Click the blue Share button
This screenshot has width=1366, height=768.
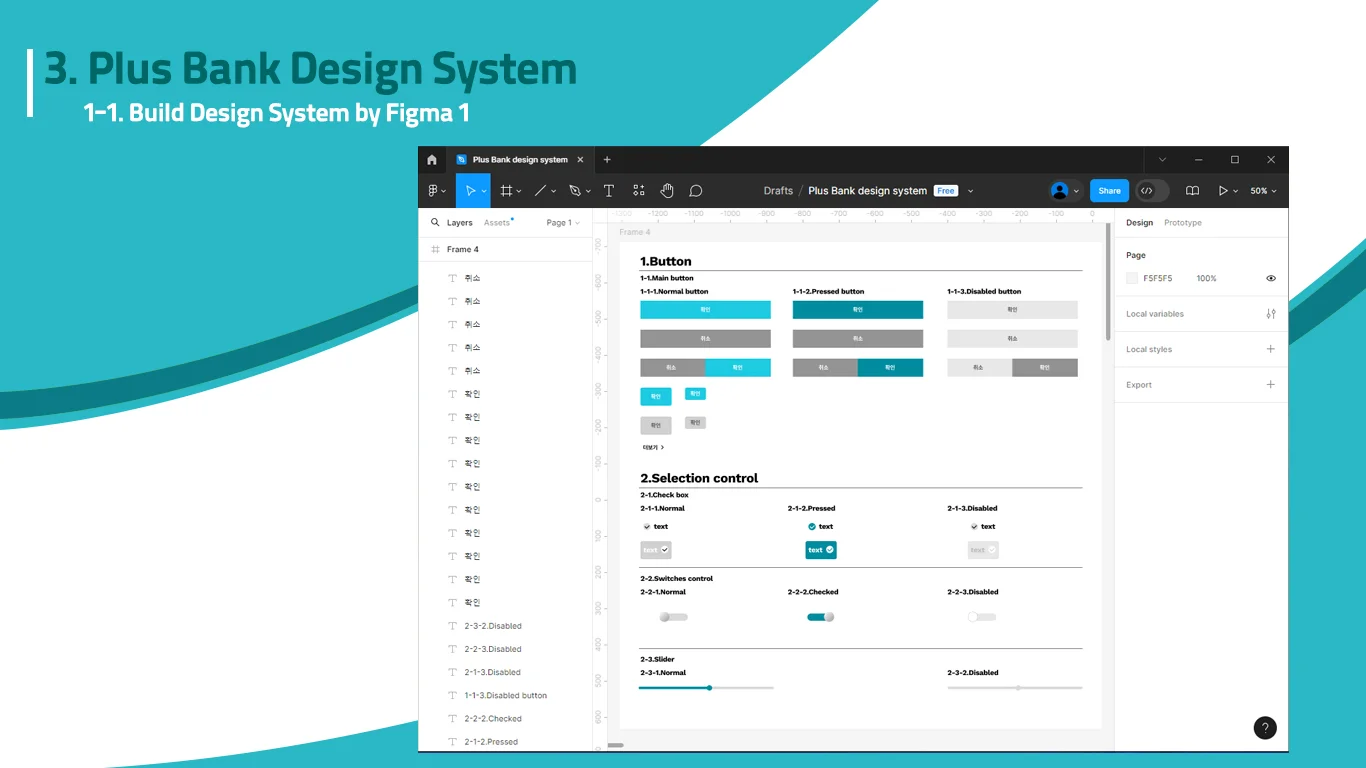(1109, 191)
